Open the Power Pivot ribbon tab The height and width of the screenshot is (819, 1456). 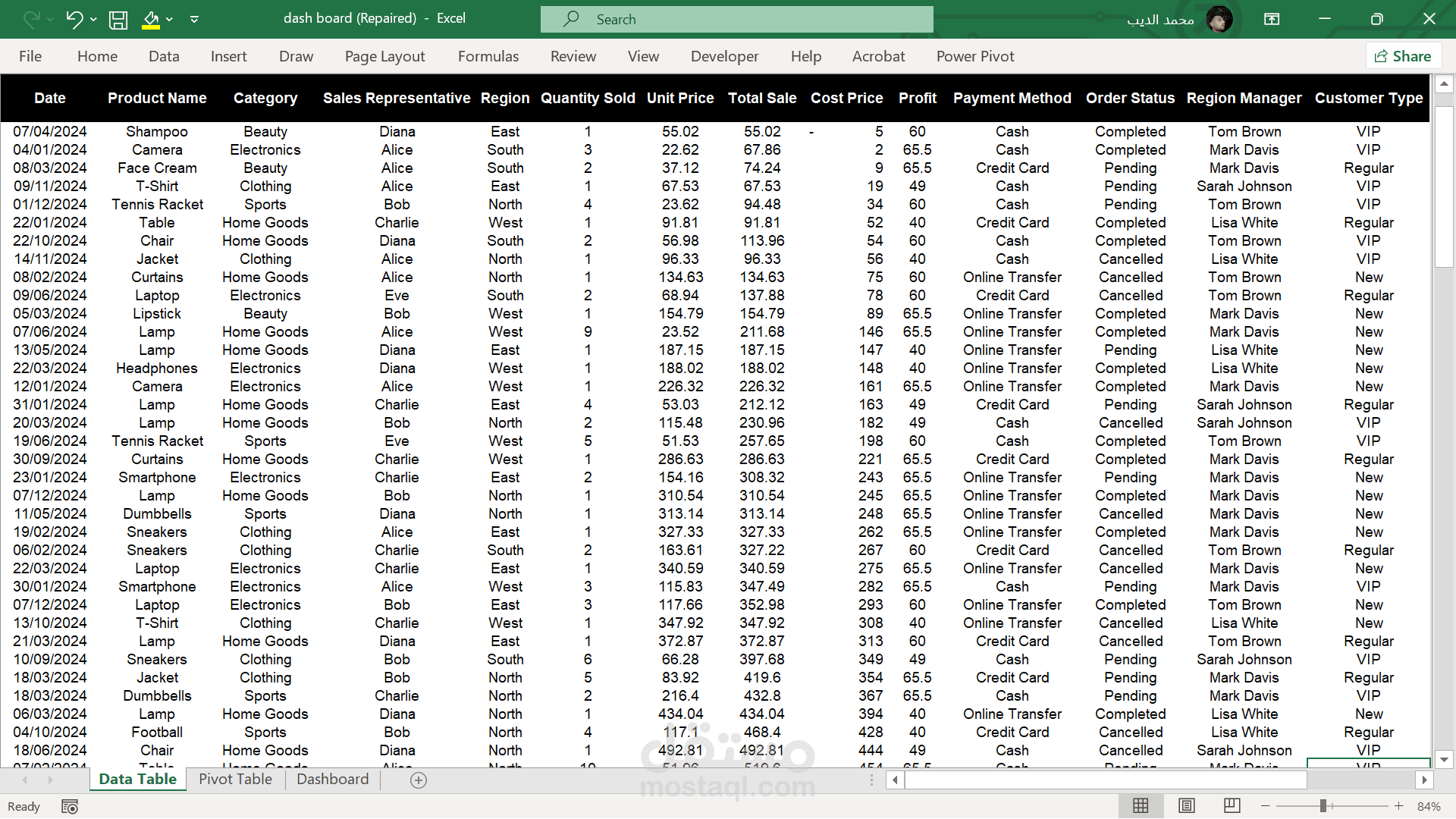[x=974, y=56]
